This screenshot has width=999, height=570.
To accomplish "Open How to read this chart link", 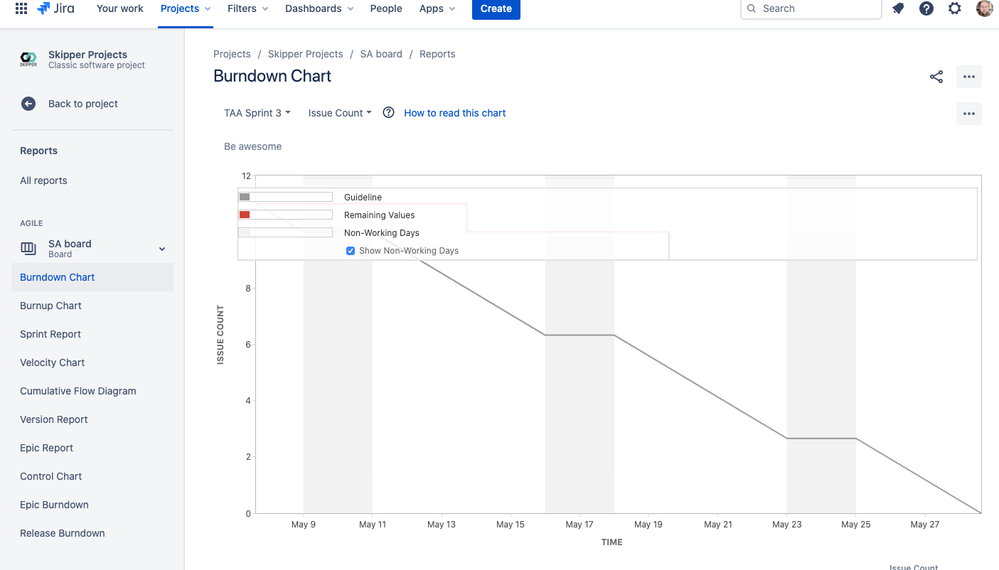I will 455,113.
